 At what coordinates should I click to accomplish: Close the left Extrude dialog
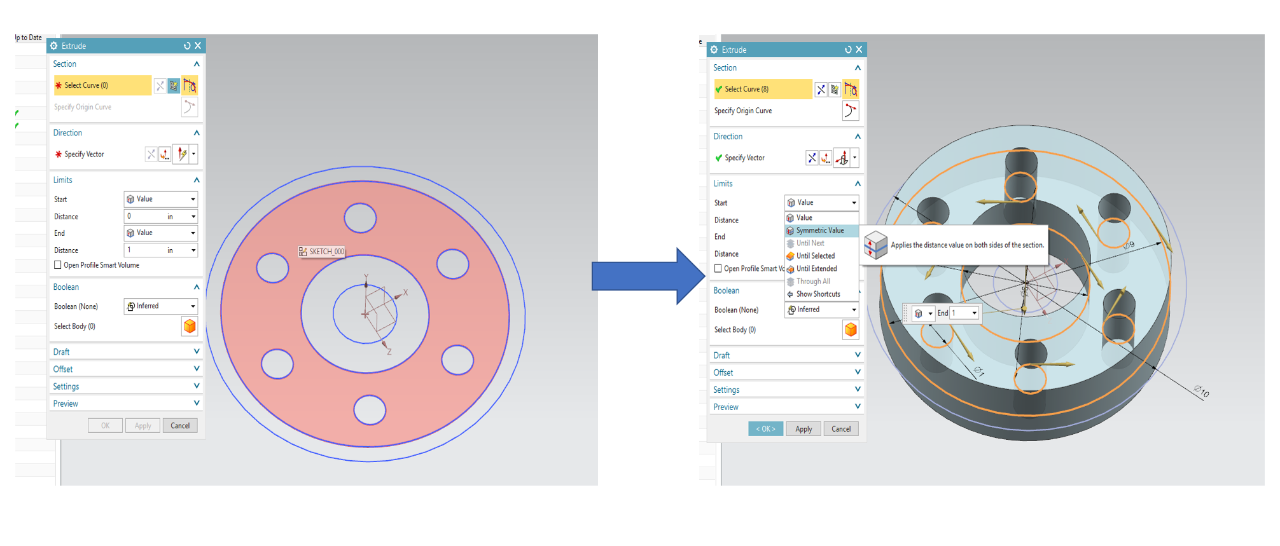click(x=198, y=46)
